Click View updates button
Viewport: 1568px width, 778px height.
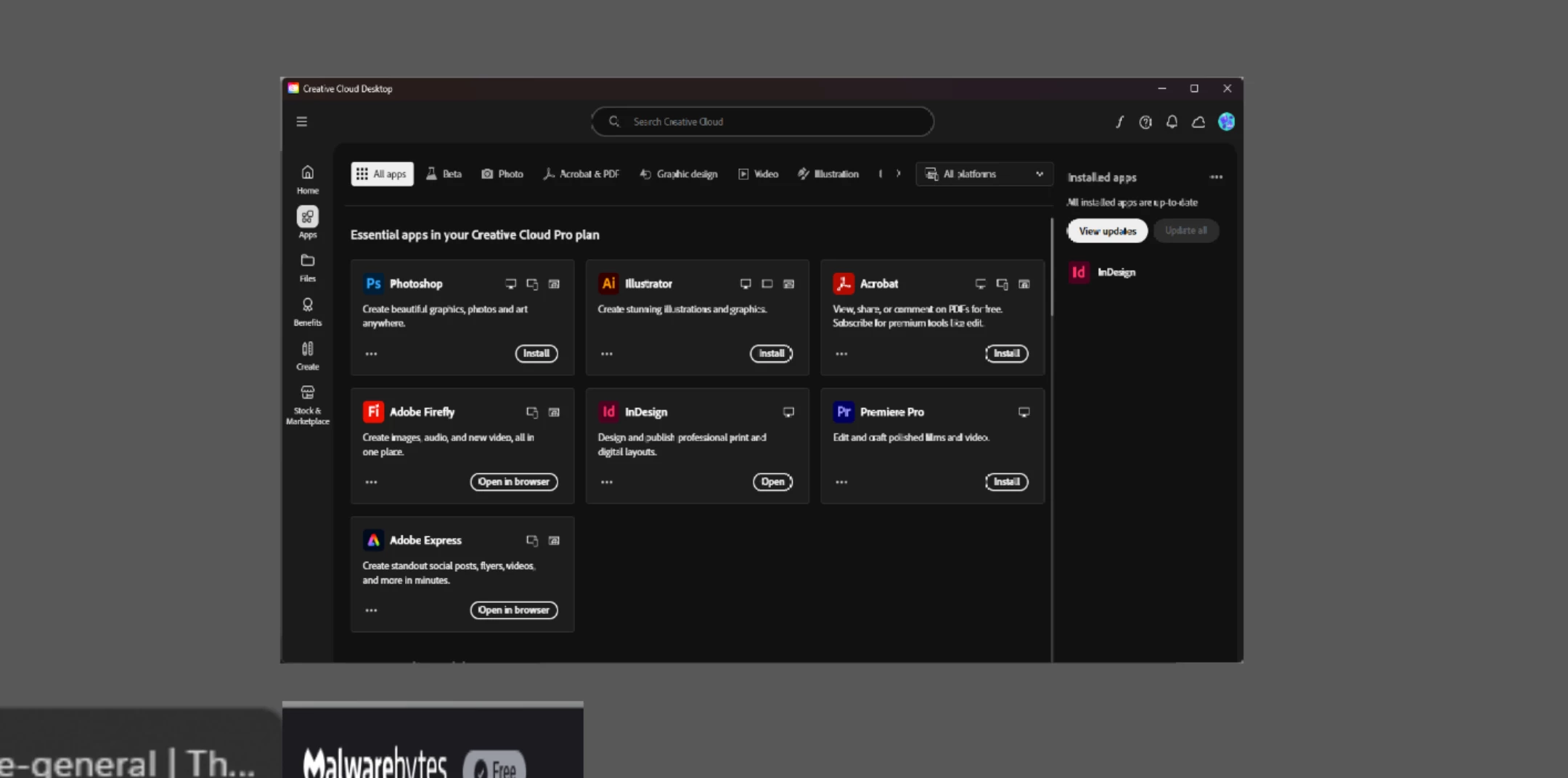[x=1107, y=231]
